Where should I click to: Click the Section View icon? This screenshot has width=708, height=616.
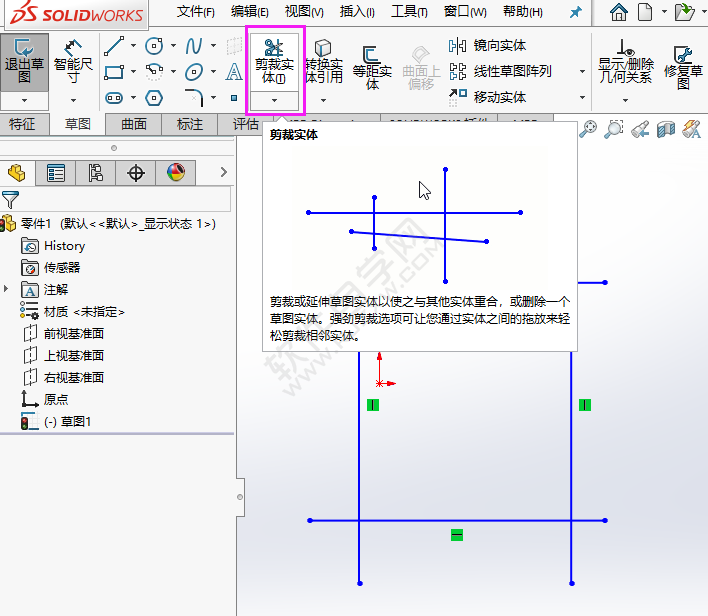[x=666, y=129]
